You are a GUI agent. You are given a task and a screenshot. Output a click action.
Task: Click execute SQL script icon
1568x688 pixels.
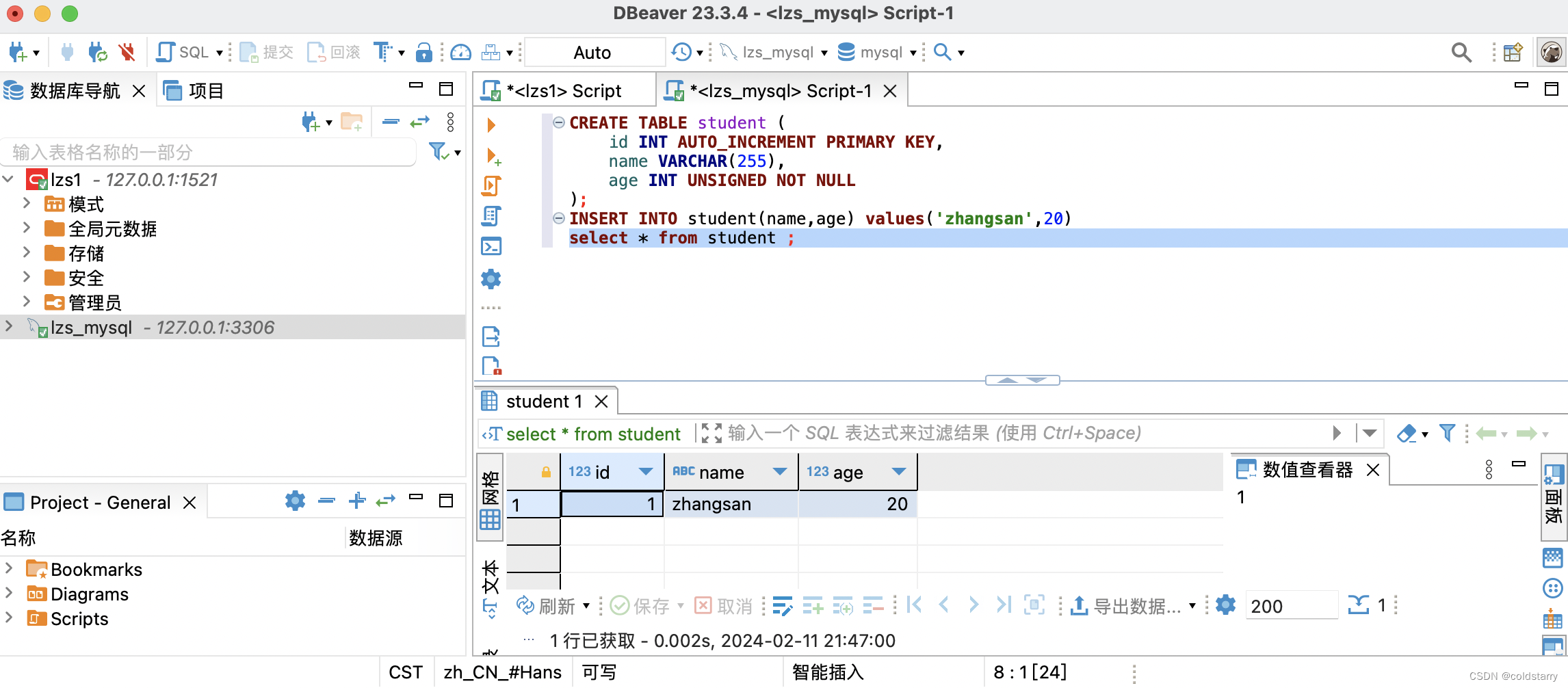coord(491,186)
